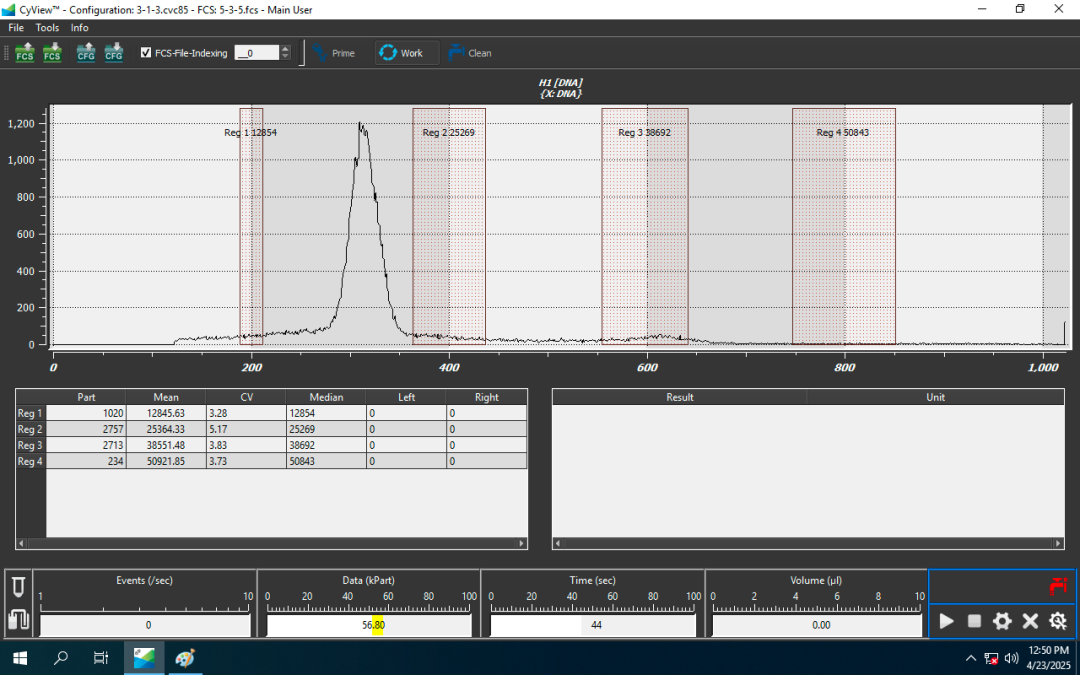Stop acquisition with the stop button
Viewport: 1080px width, 675px height.
pyautogui.click(x=974, y=621)
